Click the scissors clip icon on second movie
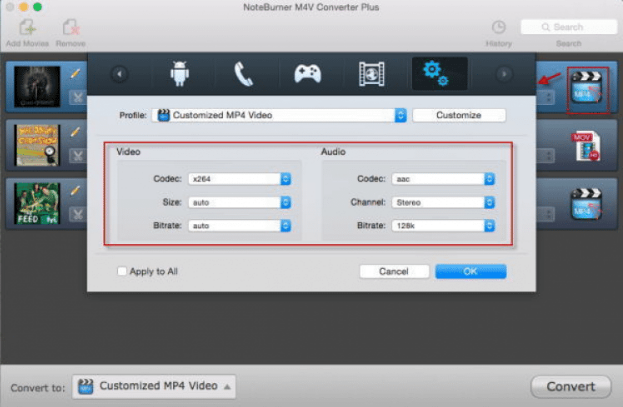The image size is (623, 407). (77, 156)
